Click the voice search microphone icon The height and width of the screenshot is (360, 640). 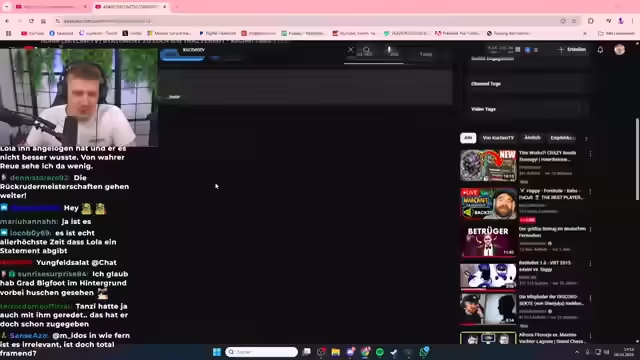click(x=389, y=50)
